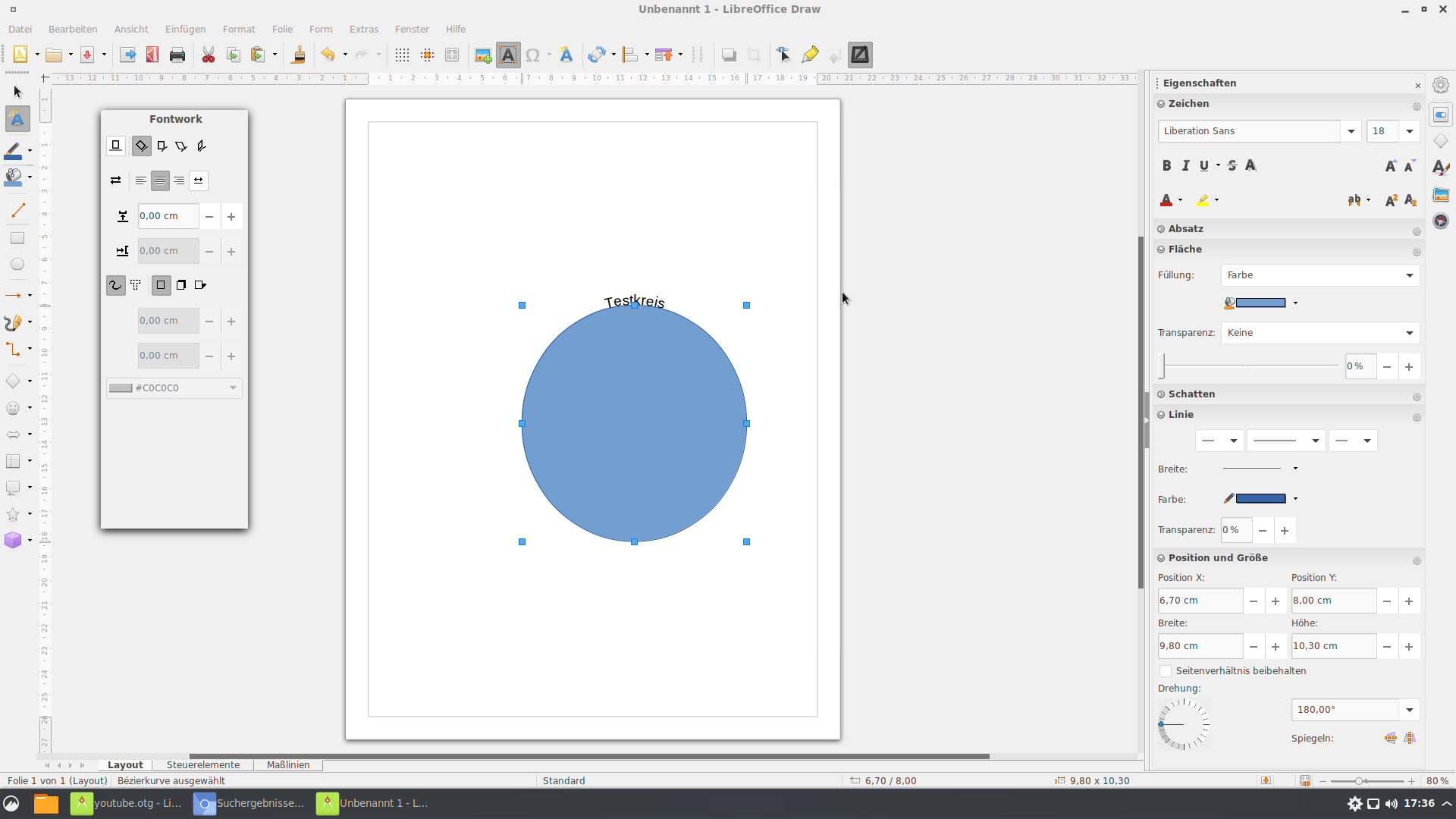Enable Seitenverhältnis beibehalten checkbox
Screen dimensions: 1456x819
point(1166,671)
